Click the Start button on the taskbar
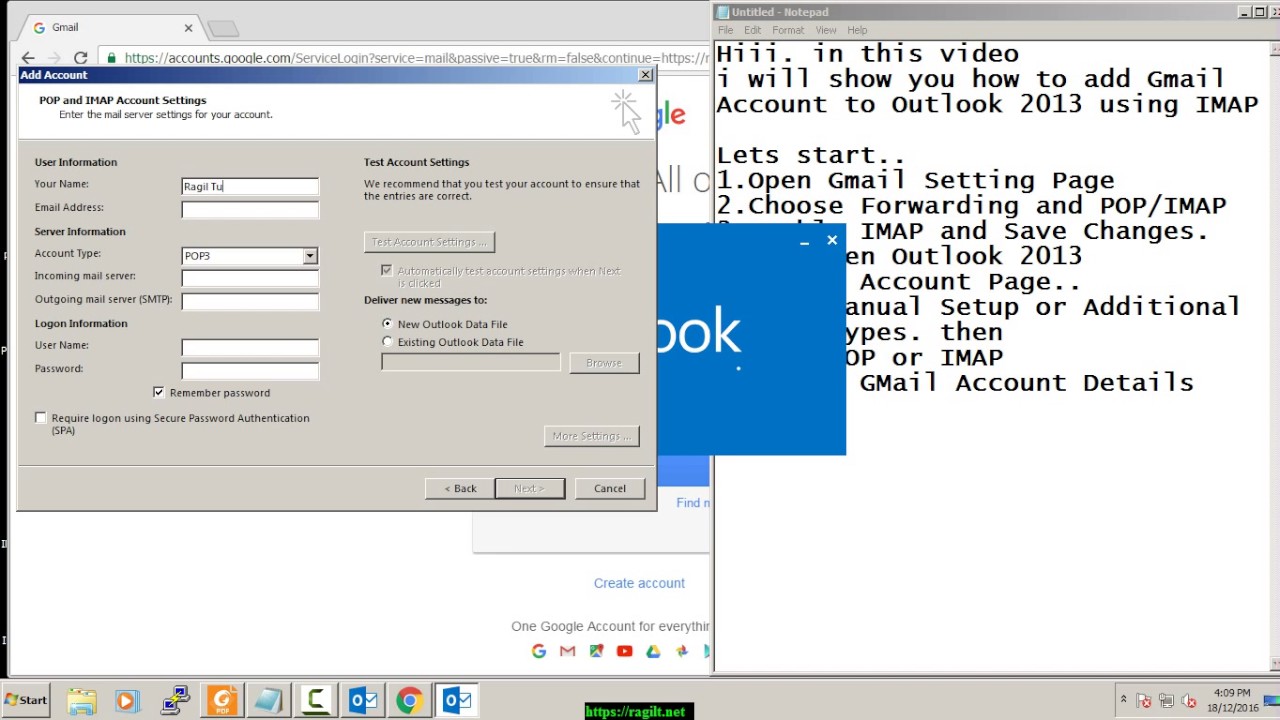The image size is (1280, 720). point(26,700)
